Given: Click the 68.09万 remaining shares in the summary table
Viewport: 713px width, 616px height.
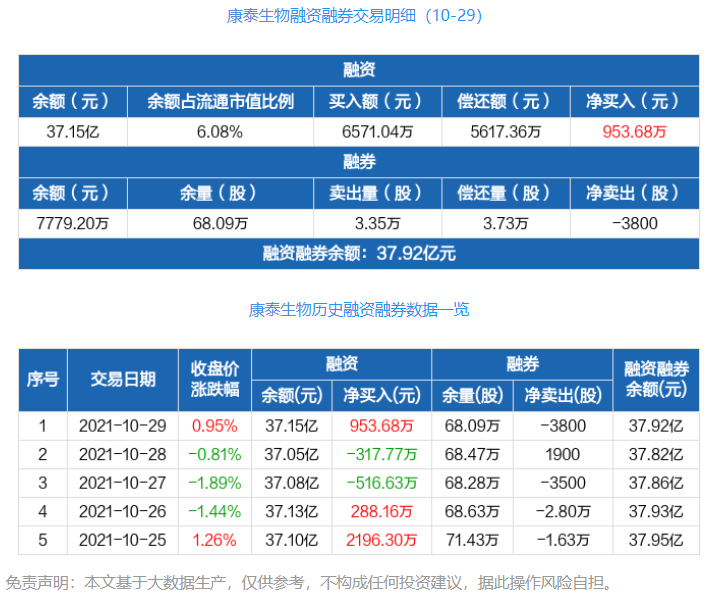Looking at the screenshot, I should coord(220,223).
